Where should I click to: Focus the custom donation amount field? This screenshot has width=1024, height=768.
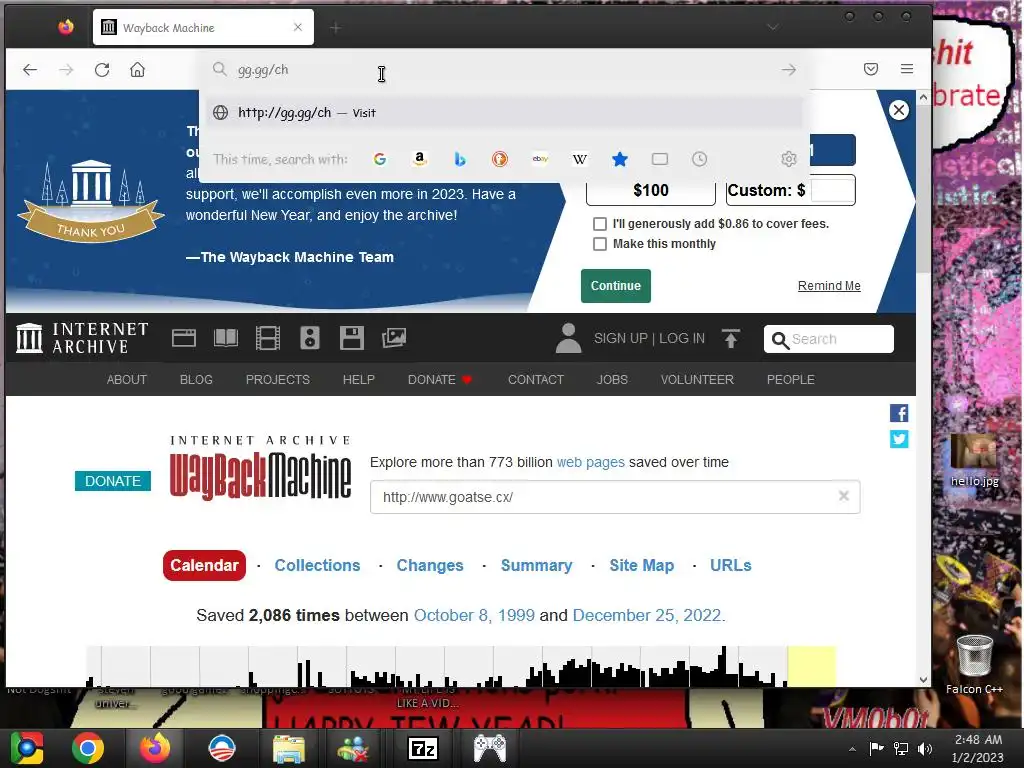833,190
